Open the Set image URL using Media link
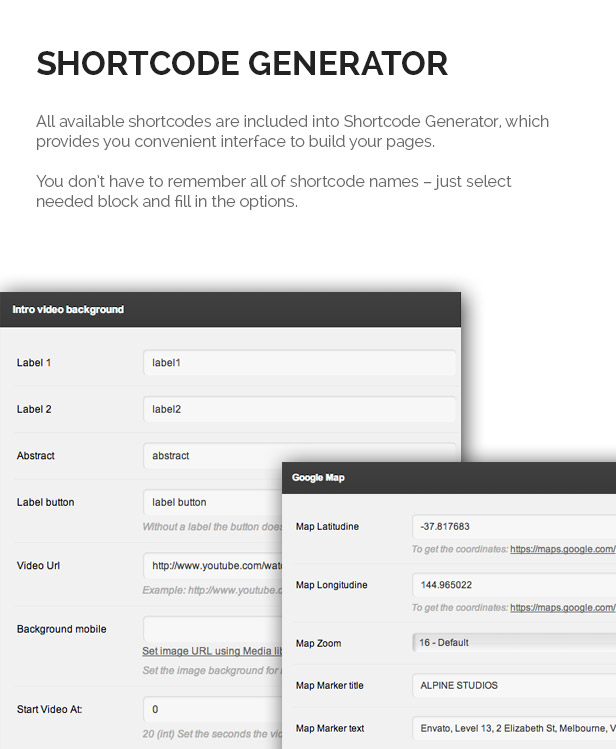616x749 pixels. pos(212,651)
